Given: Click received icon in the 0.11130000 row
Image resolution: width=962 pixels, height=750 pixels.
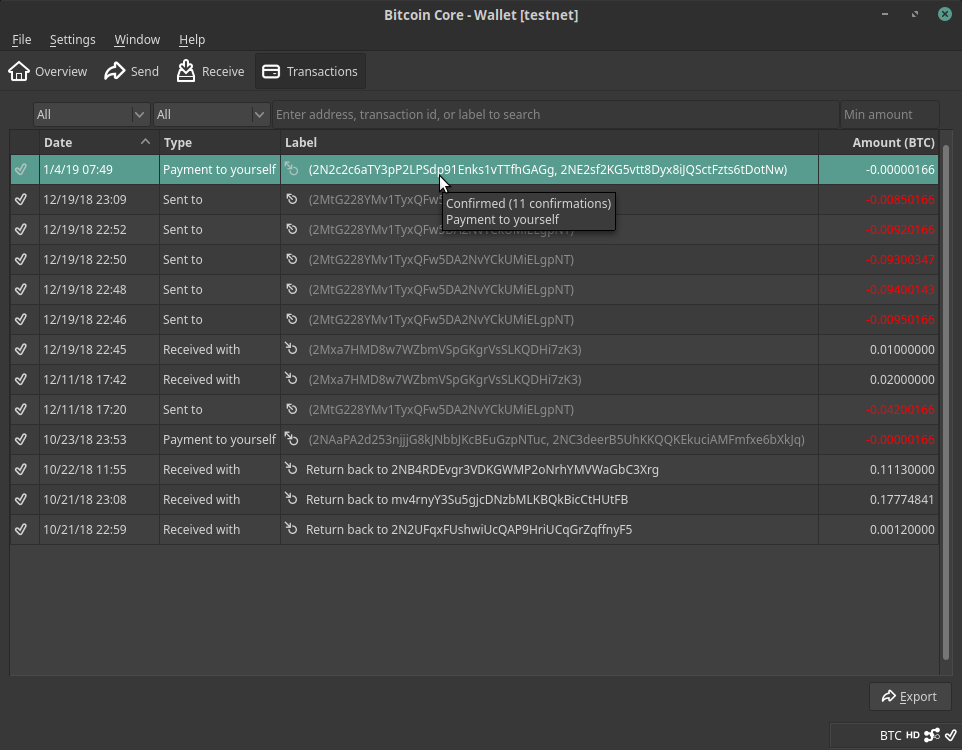Looking at the screenshot, I should coord(291,469).
